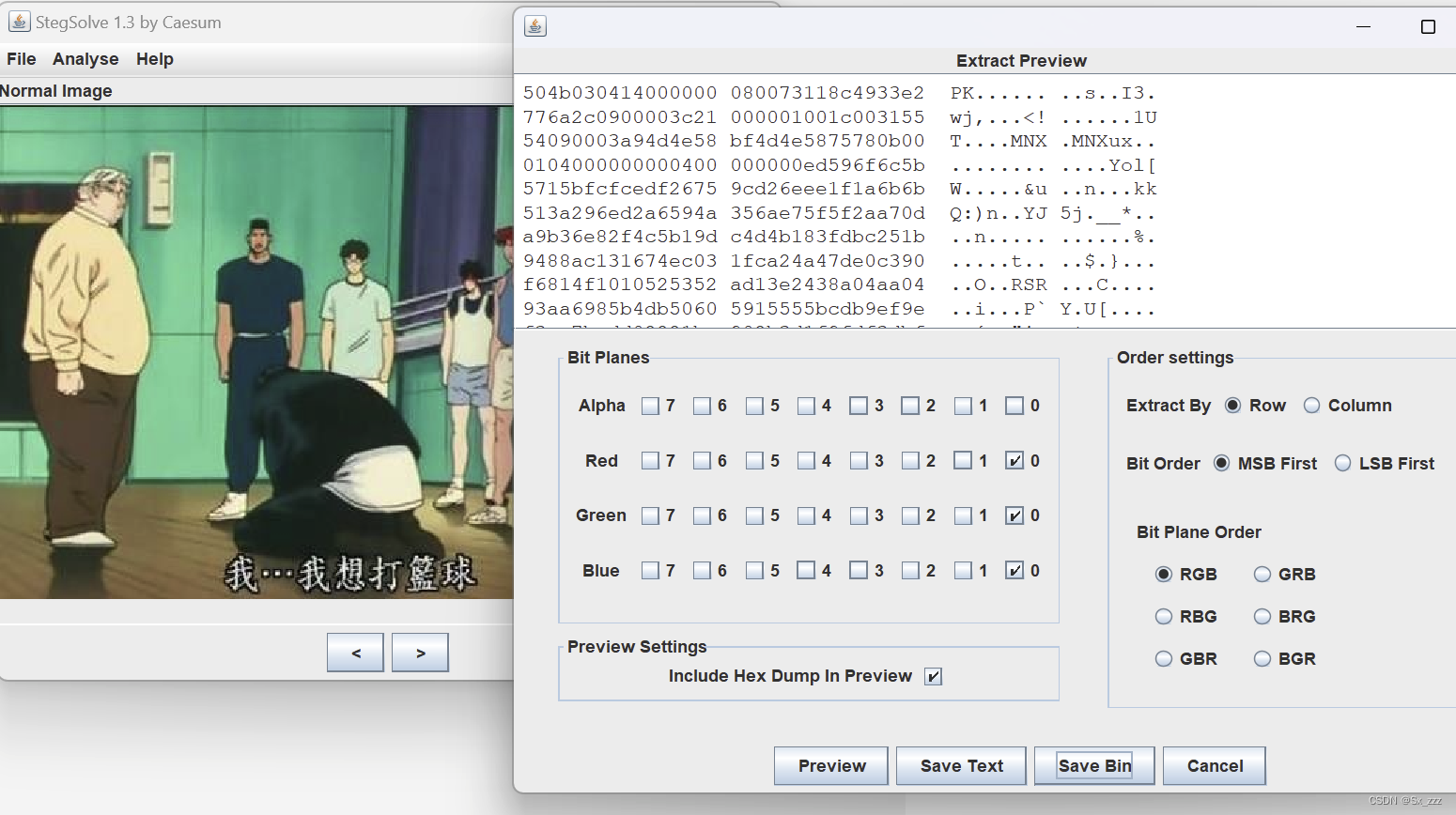Open the File menu in StegSolve
Image resolution: width=1456 pixels, height=815 pixels.
(21, 59)
